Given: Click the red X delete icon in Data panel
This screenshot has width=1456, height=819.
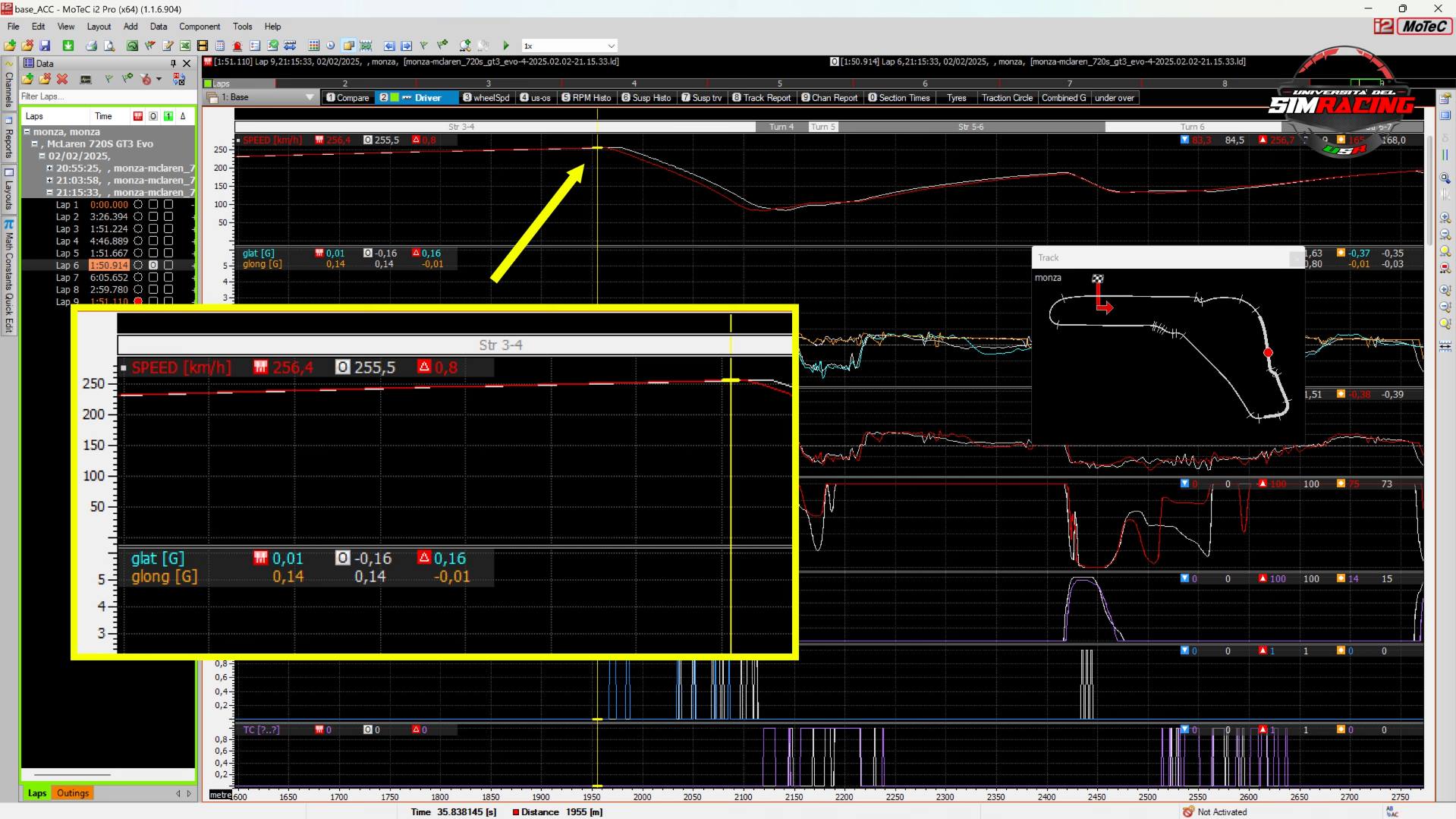Looking at the screenshot, I should (62, 79).
